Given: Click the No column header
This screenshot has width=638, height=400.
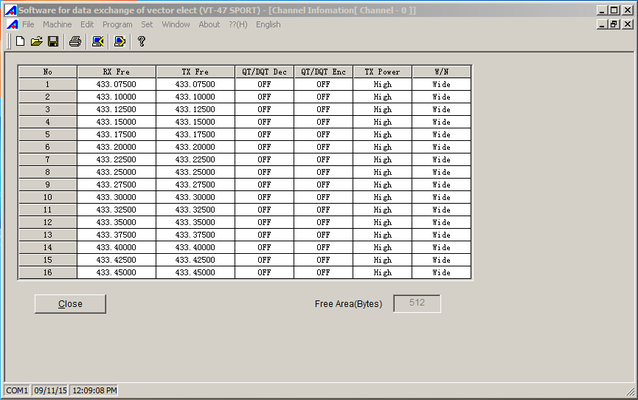Looking at the screenshot, I should click(x=48, y=72).
